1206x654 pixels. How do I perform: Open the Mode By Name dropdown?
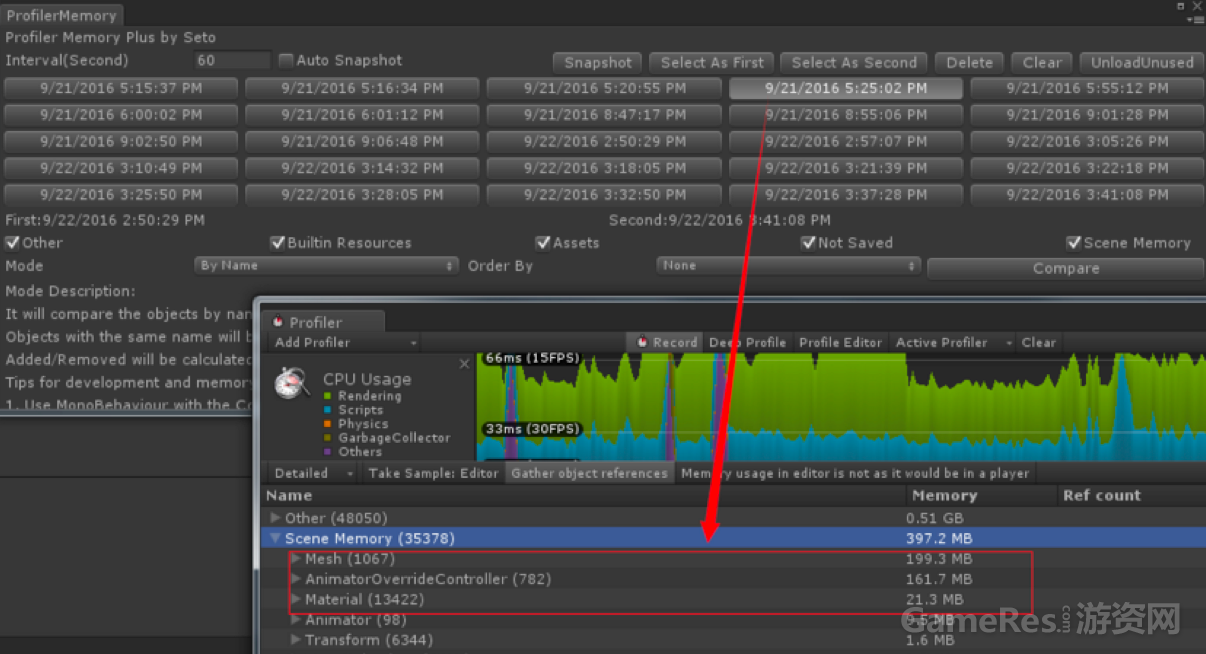point(326,266)
